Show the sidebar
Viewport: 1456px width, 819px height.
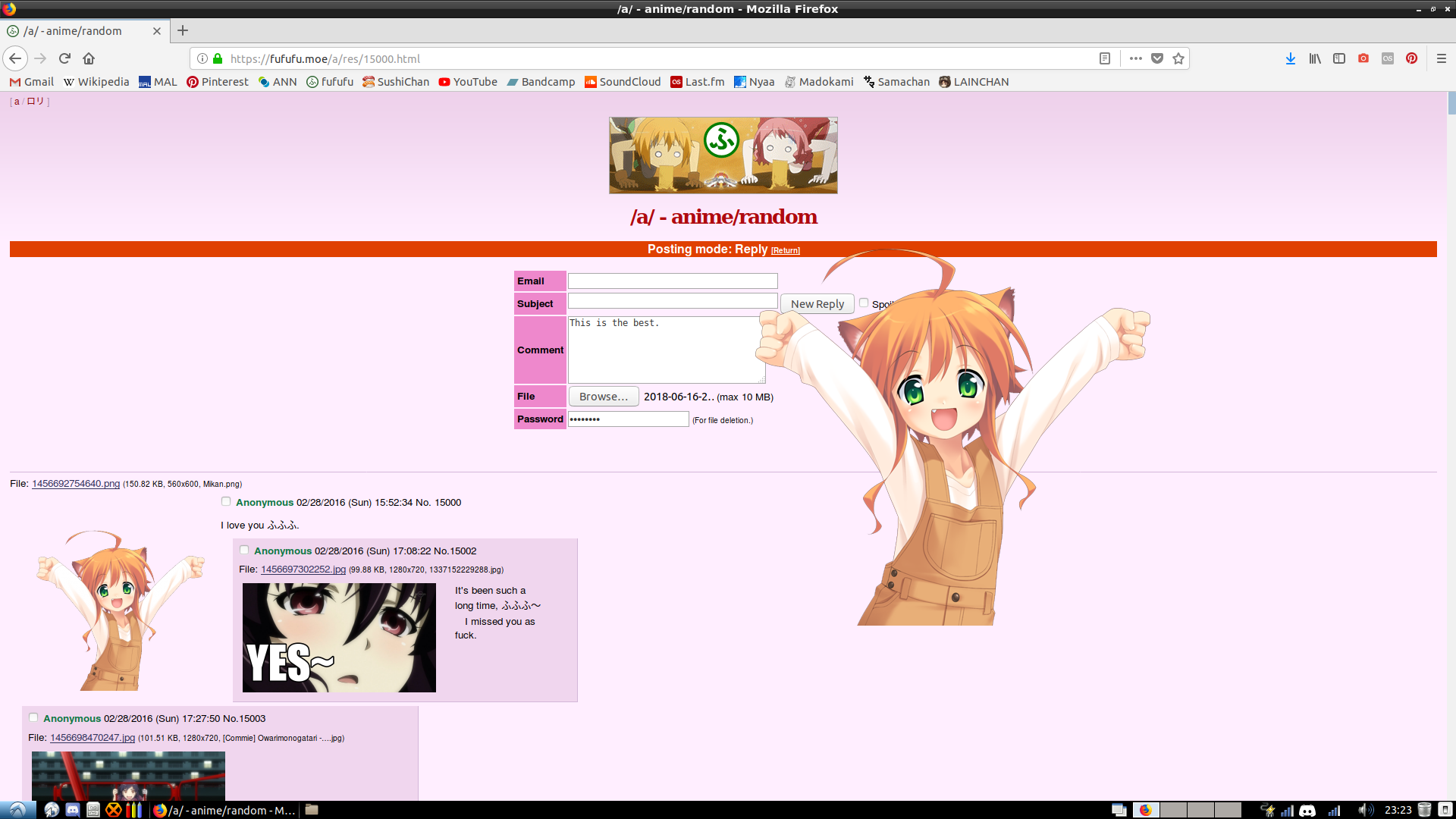point(1339,58)
